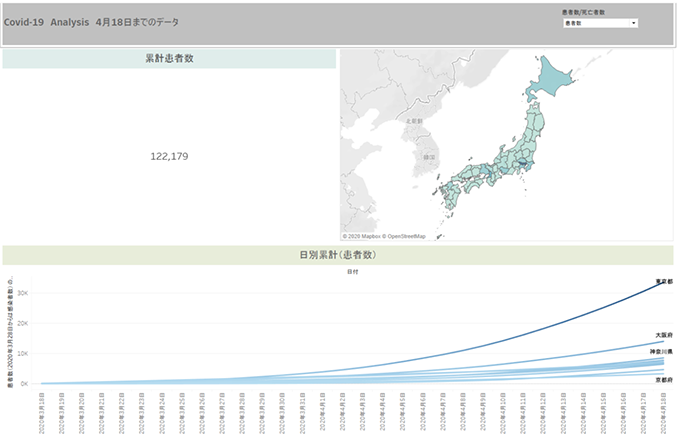Viewport: 677px width, 444px height.
Task: Click the 患者数/死亡者数 parameter caption
Action: [583, 12]
